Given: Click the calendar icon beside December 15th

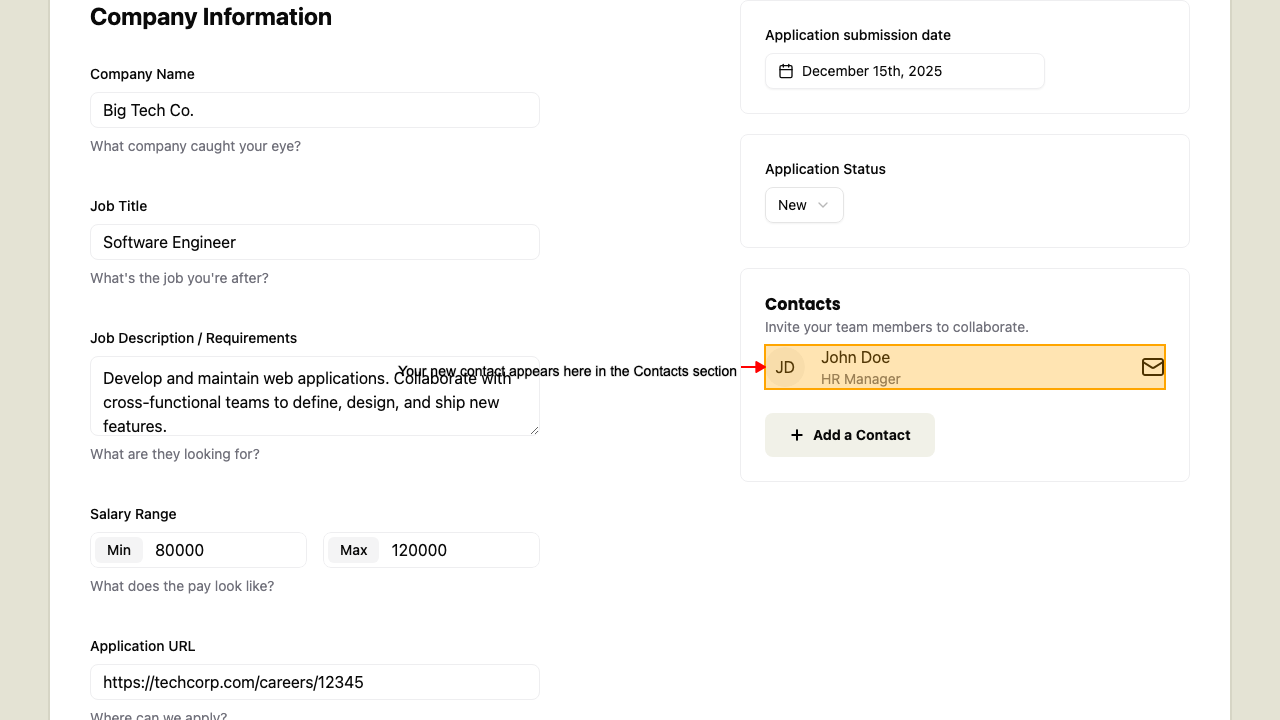Looking at the screenshot, I should point(786,71).
